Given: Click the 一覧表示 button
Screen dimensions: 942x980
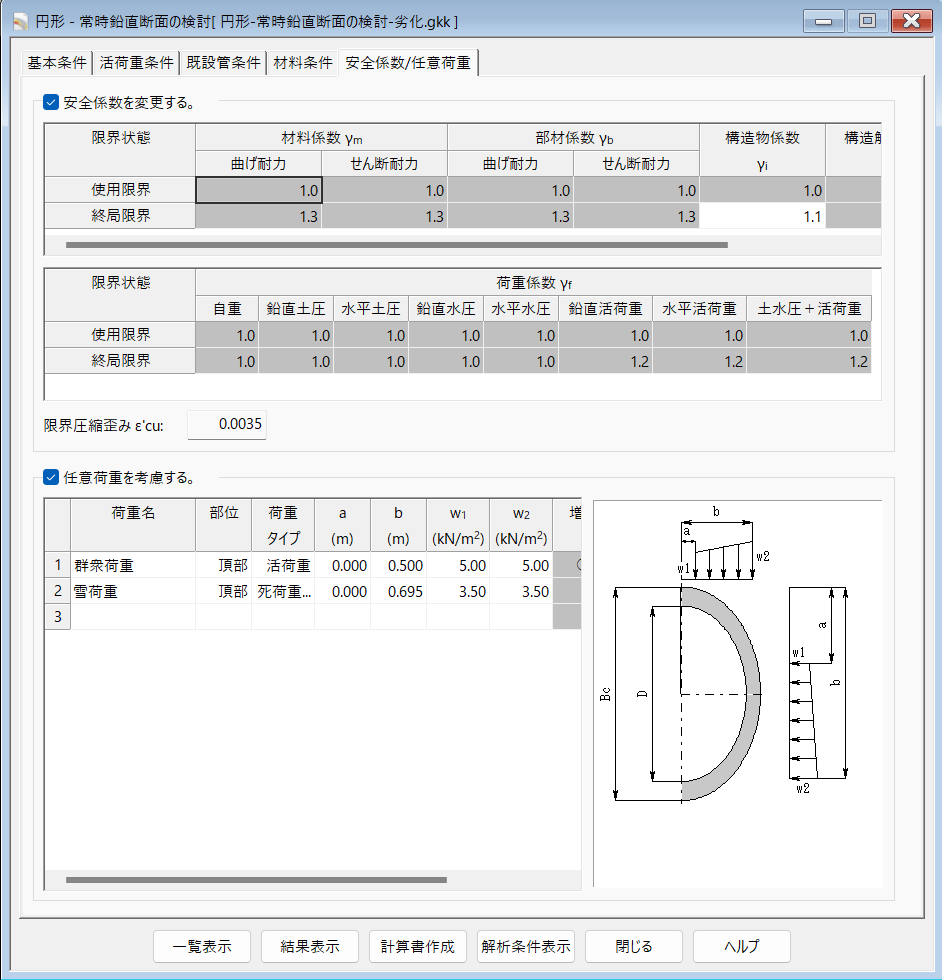Looking at the screenshot, I should tap(202, 946).
